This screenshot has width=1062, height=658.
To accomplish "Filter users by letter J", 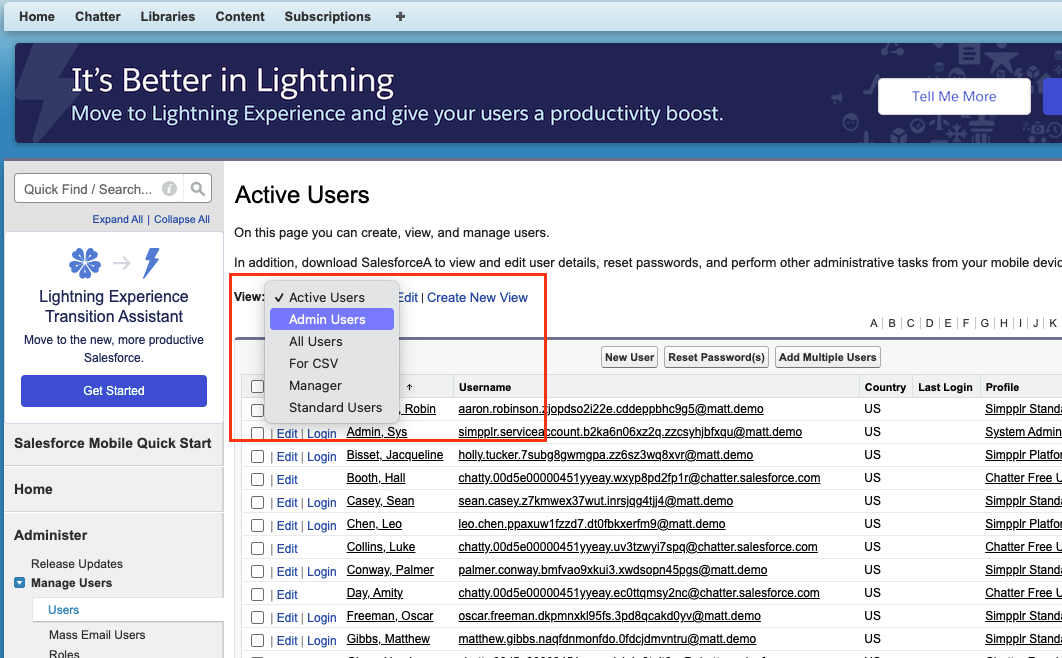I will pos(1036,323).
